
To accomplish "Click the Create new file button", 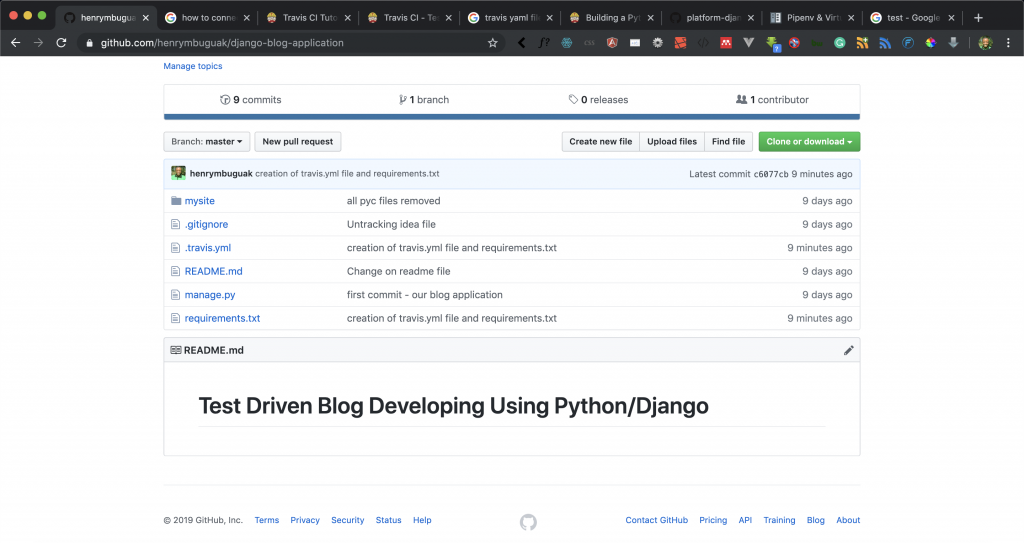I will [601, 141].
